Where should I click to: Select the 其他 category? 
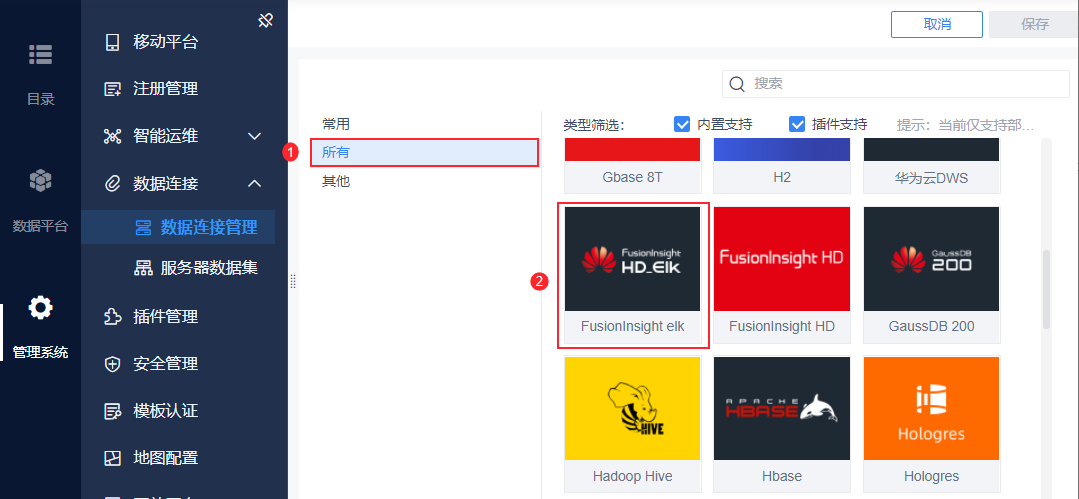click(x=336, y=182)
